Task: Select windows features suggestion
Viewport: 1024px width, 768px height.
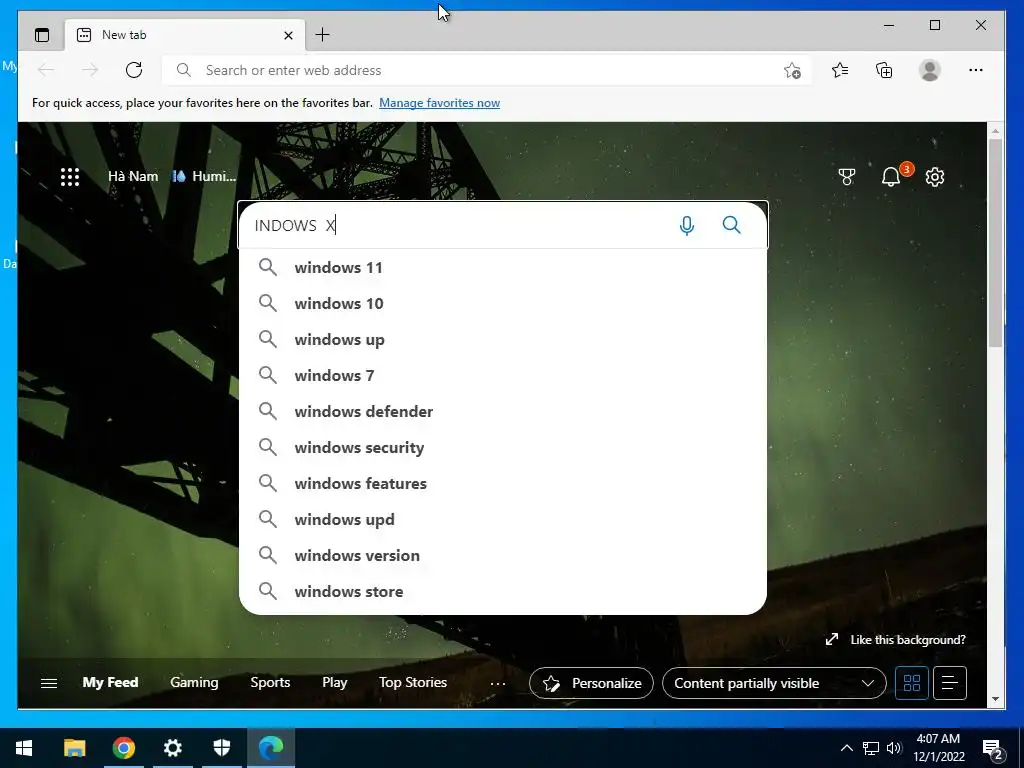Action: point(503,483)
